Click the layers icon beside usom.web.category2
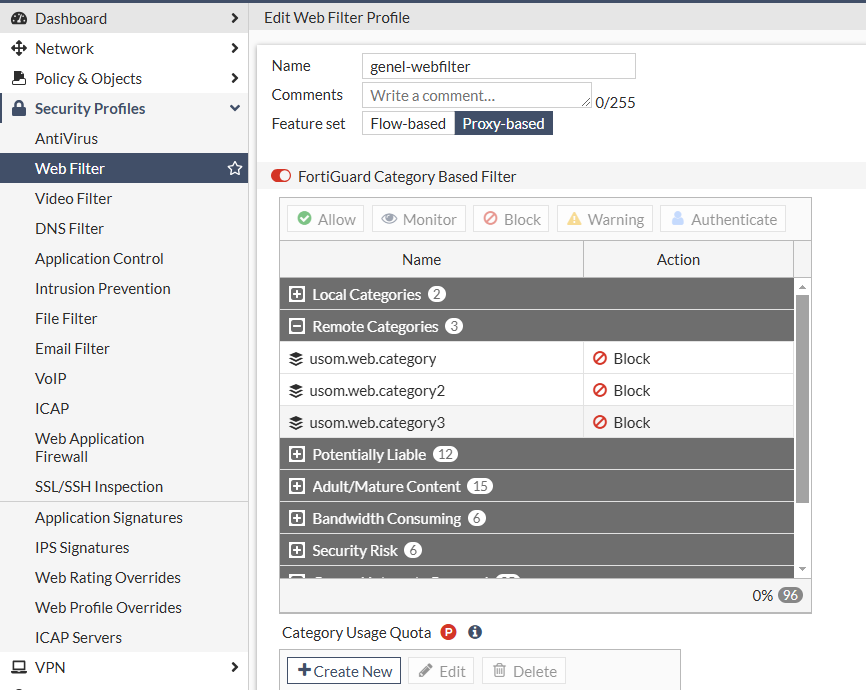The width and height of the screenshot is (866, 690). [296, 391]
